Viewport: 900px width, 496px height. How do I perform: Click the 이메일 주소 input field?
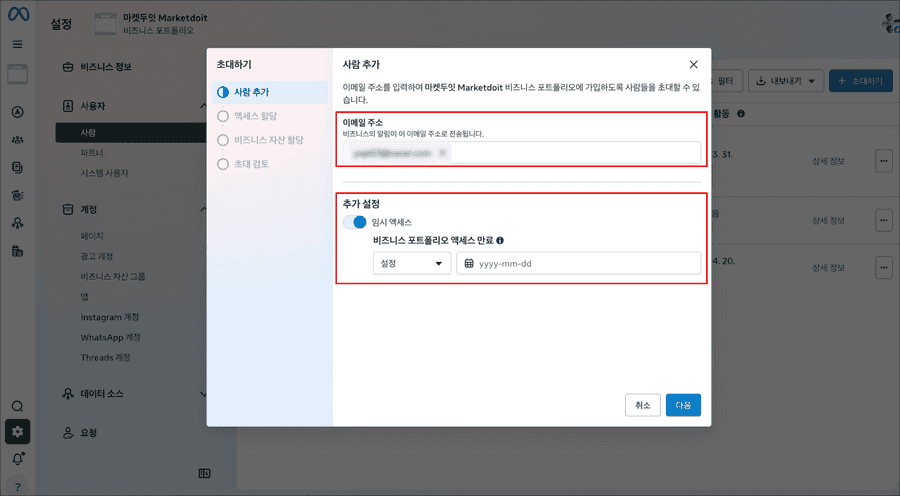click(x=522, y=153)
